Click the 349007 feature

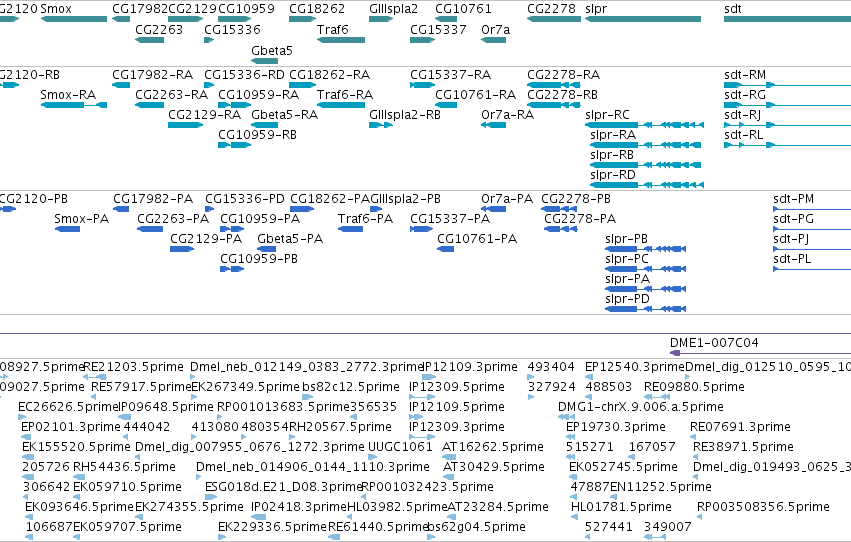coord(655,538)
